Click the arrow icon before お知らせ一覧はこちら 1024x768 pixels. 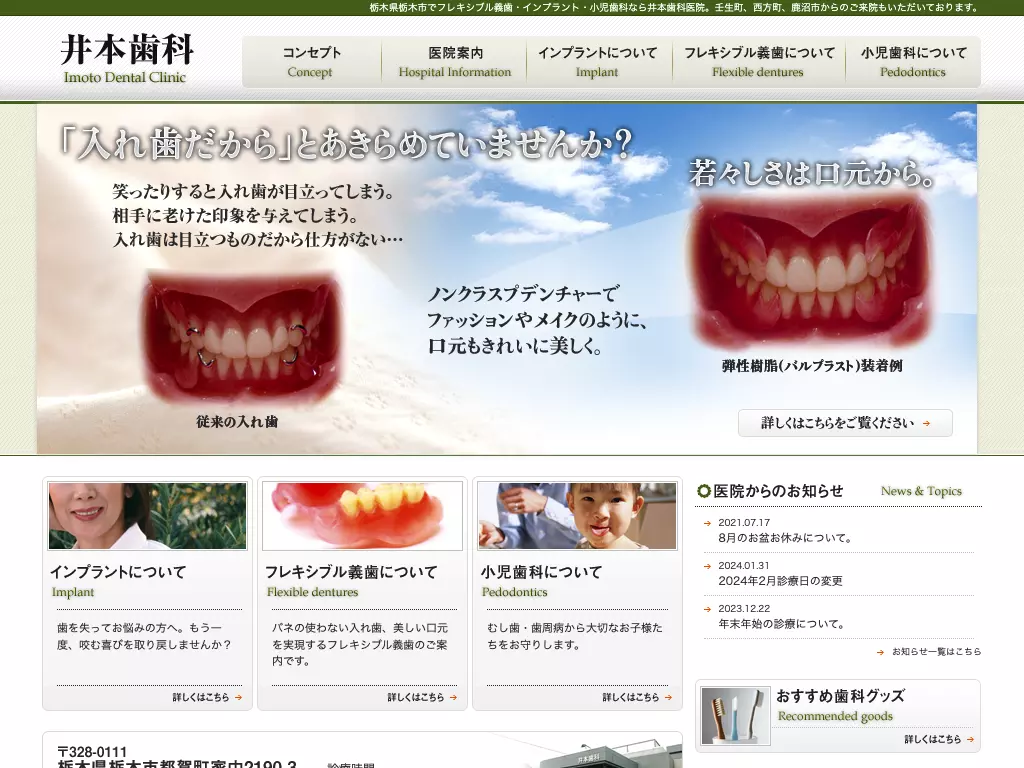pyautogui.click(x=880, y=652)
